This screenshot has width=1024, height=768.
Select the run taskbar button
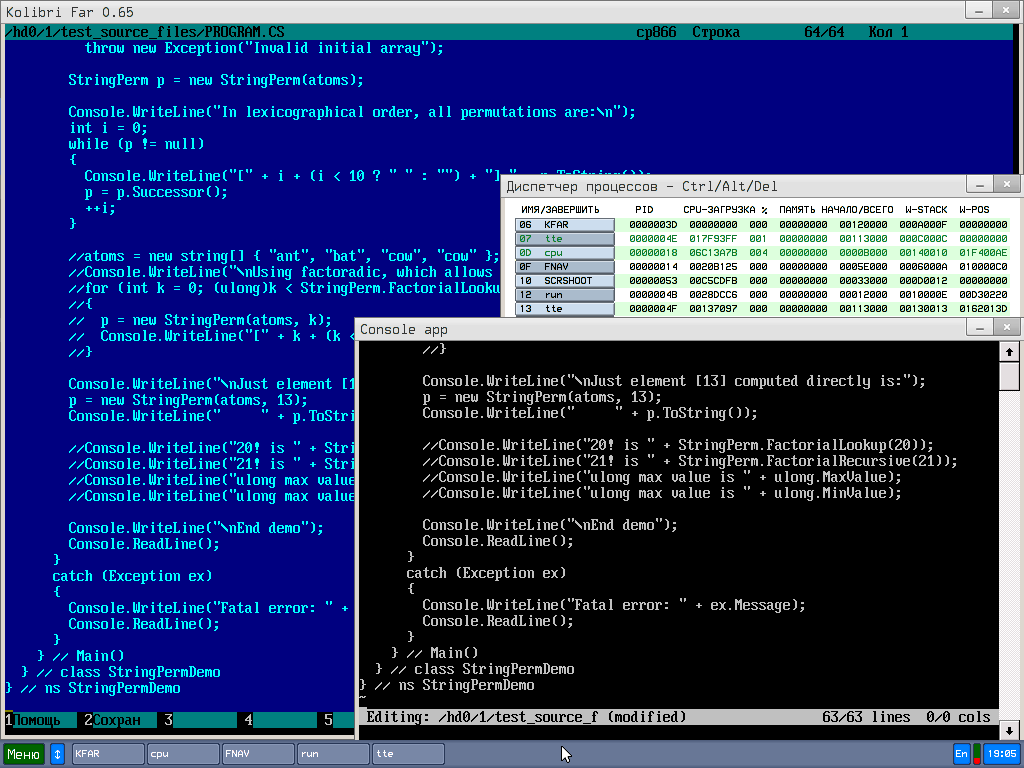click(x=333, y=754)
